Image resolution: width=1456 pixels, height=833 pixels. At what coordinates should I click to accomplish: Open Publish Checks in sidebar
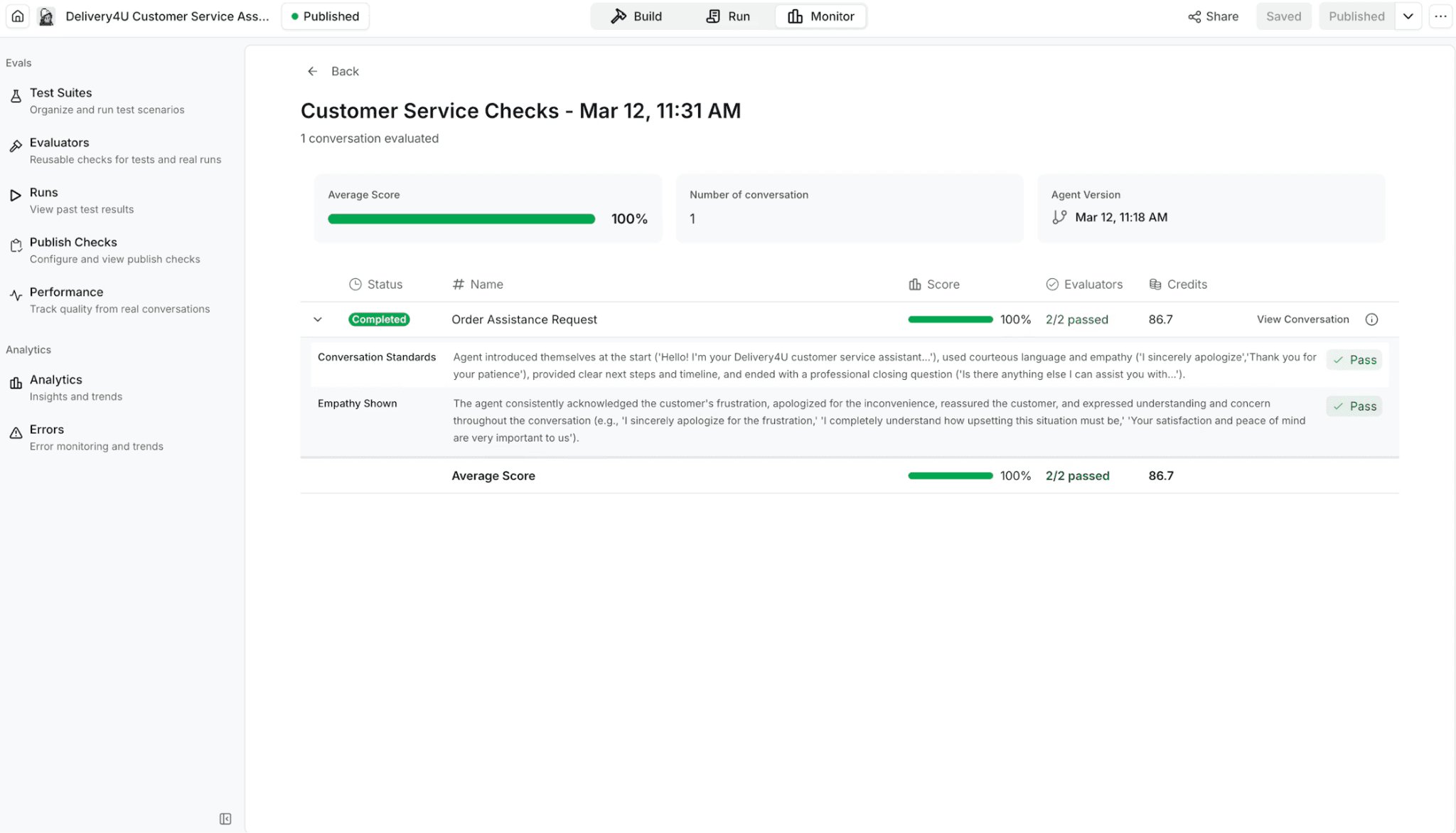click(x=73, y=243)
